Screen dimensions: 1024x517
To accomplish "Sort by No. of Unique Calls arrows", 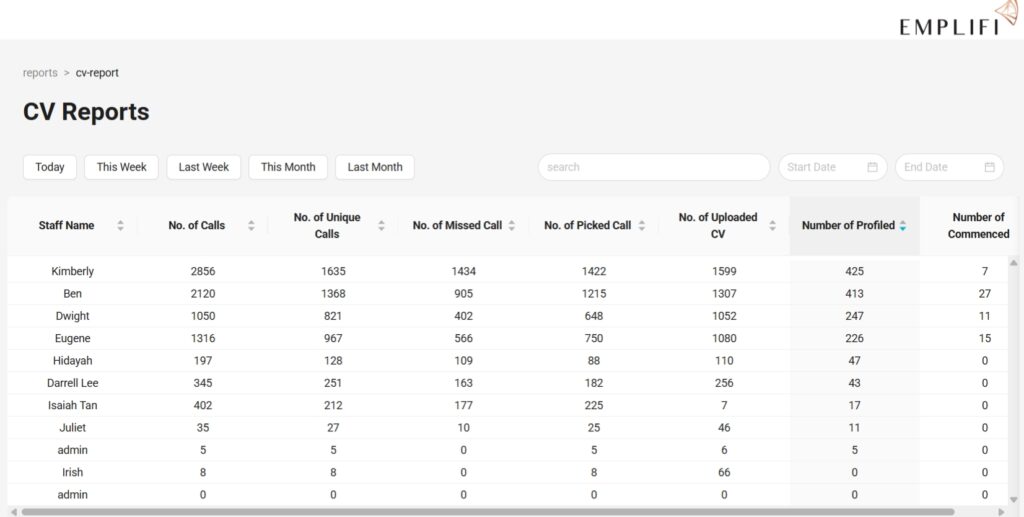I will tap(381, 226).
